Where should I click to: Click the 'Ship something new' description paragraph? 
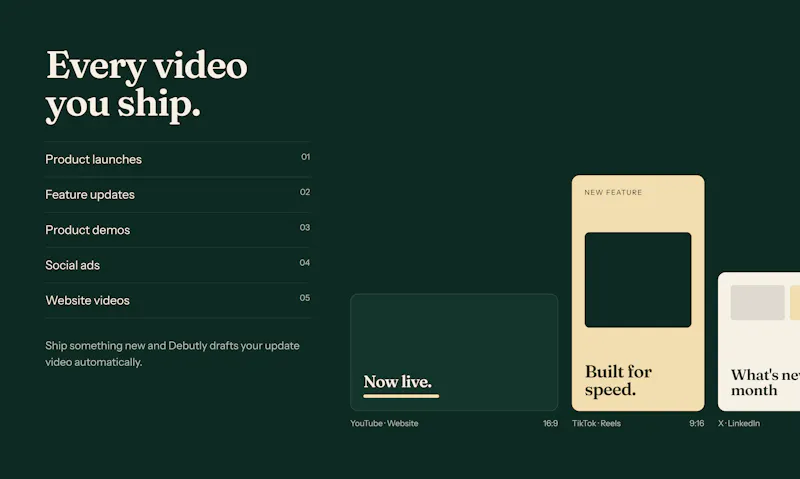tap(172, 354)
